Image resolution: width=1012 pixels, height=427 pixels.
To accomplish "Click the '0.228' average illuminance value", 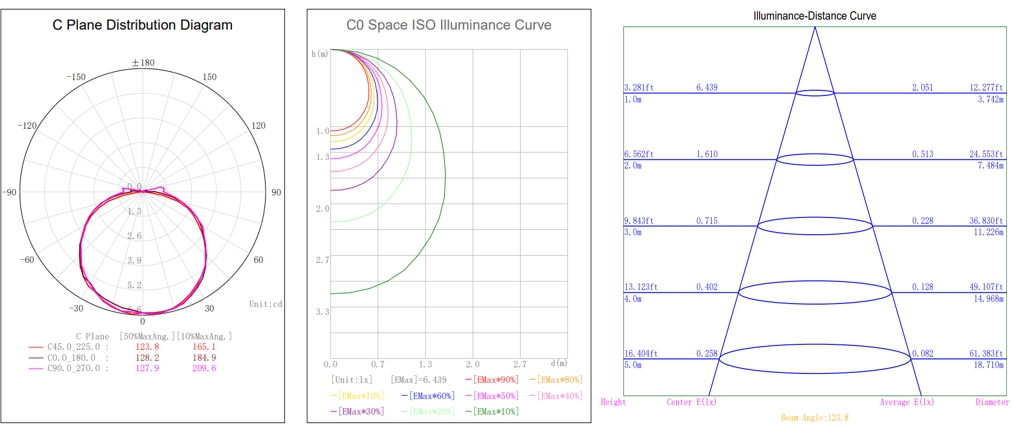I will pyautogui.click(x=922, y=221).
